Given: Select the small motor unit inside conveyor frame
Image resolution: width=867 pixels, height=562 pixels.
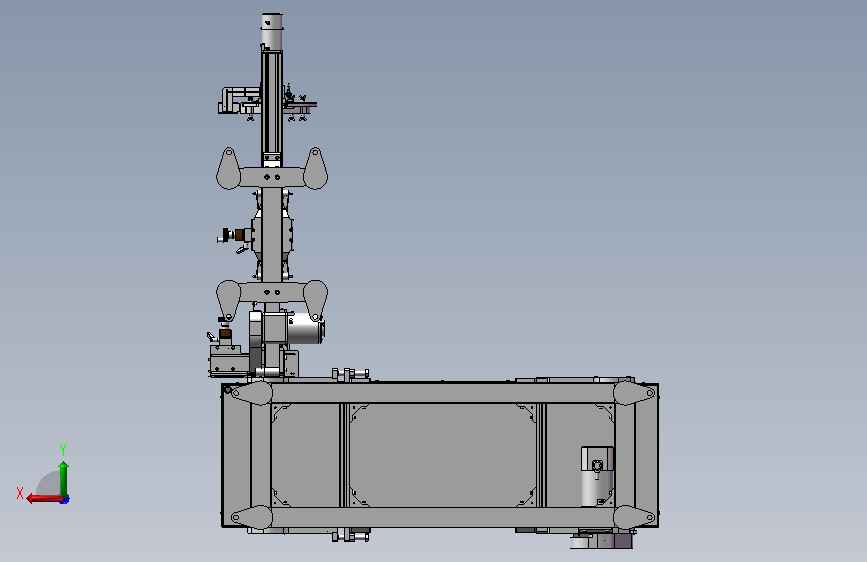Looking at the screenshot, I should click(597, 476).
